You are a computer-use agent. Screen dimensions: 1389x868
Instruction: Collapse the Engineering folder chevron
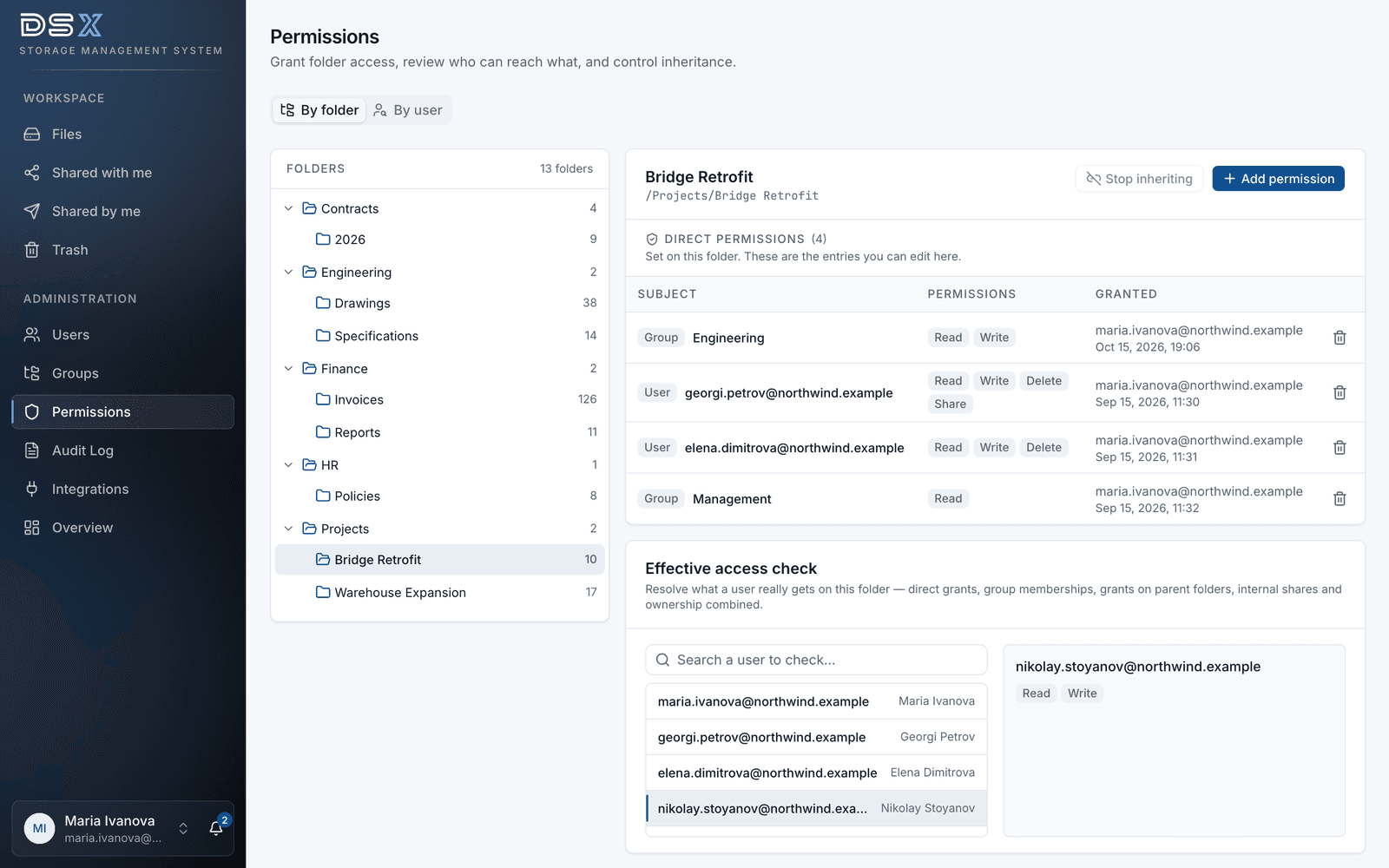click(x=289, y=272)
